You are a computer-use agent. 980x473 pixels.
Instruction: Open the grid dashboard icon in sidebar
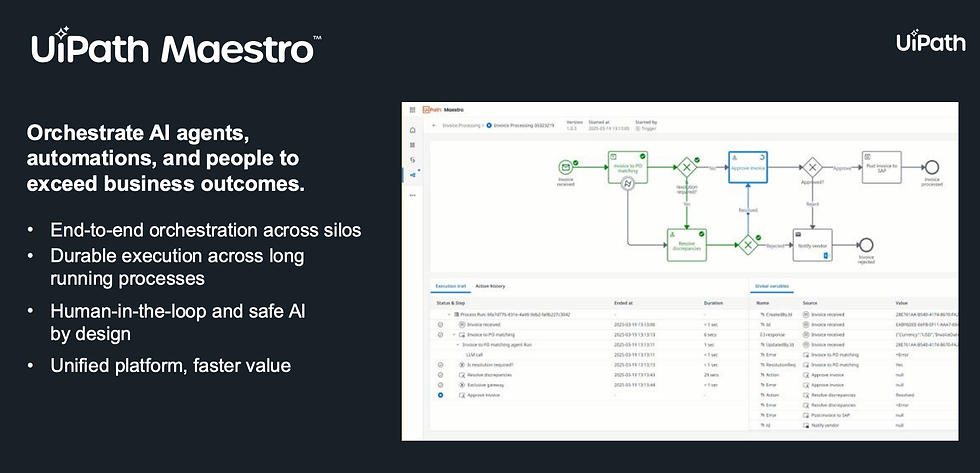(x=412, y=145)
